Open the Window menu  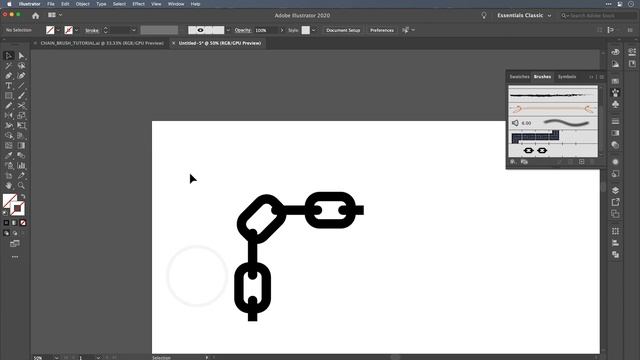(x=176, y=4)
